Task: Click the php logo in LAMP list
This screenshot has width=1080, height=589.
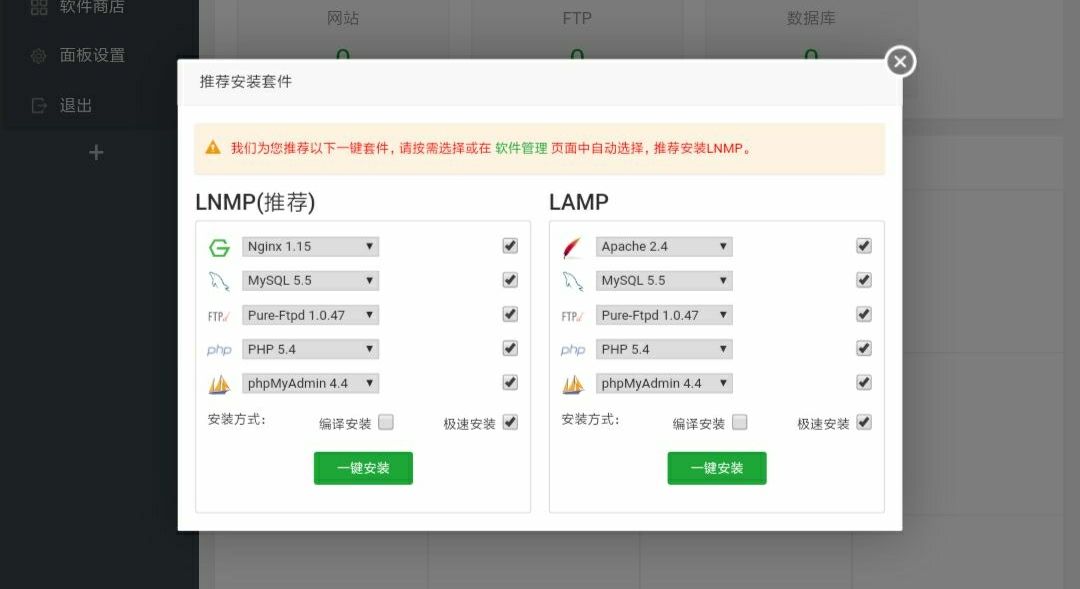Action: point(573,350)
